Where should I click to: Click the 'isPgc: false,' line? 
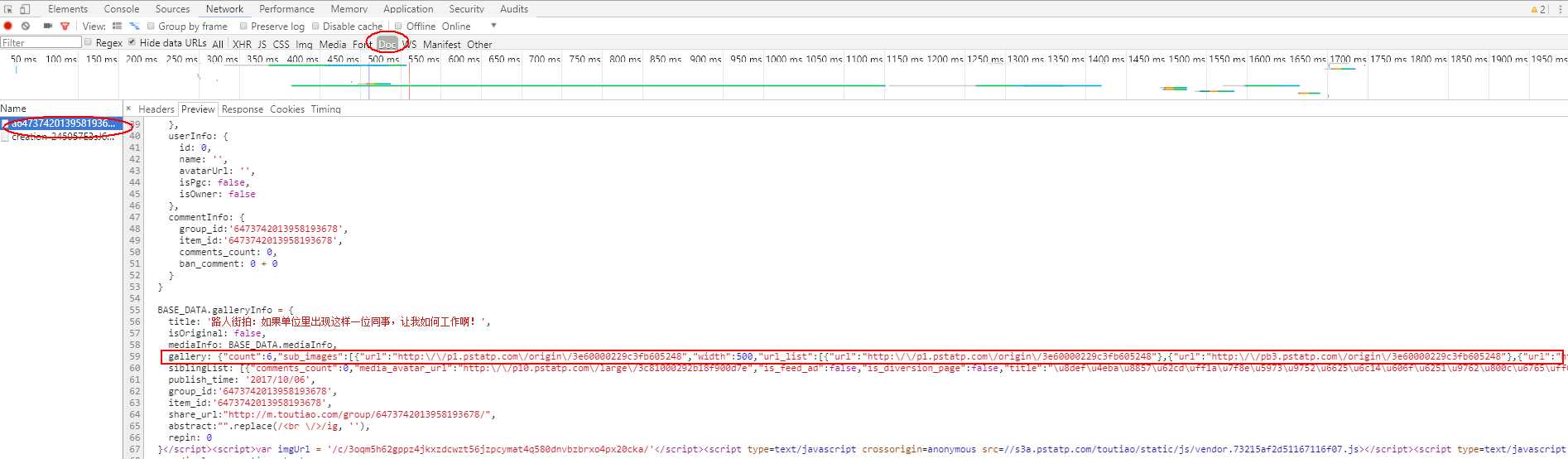(x=214, y=182)
